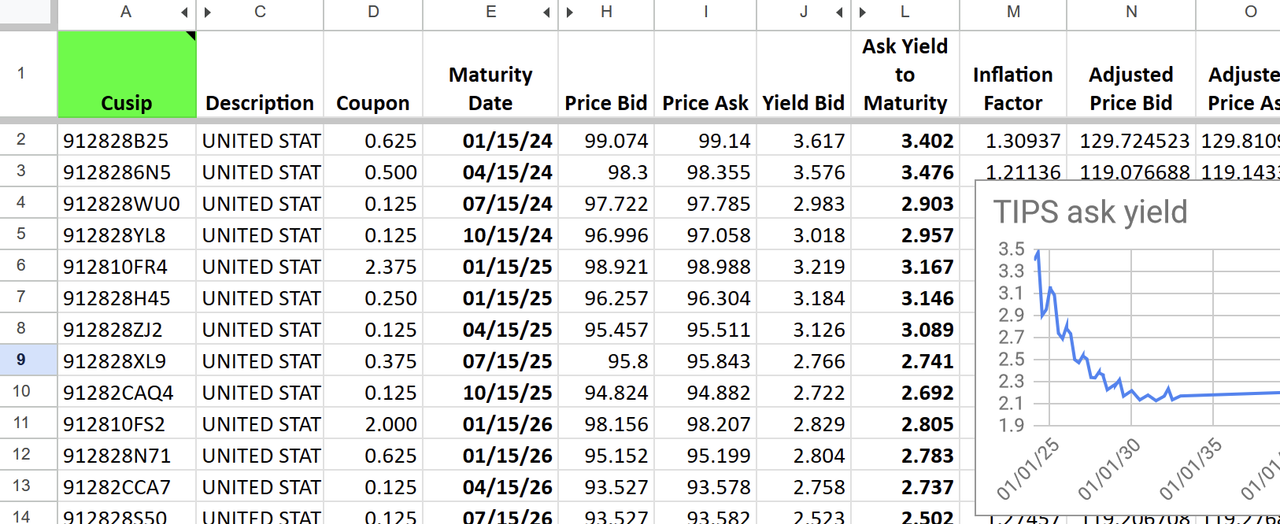The width and height of the screenshot is (1280, 524).
Task: Click left-pointing unhide arrow in column J header
Action: click(839, 12)
